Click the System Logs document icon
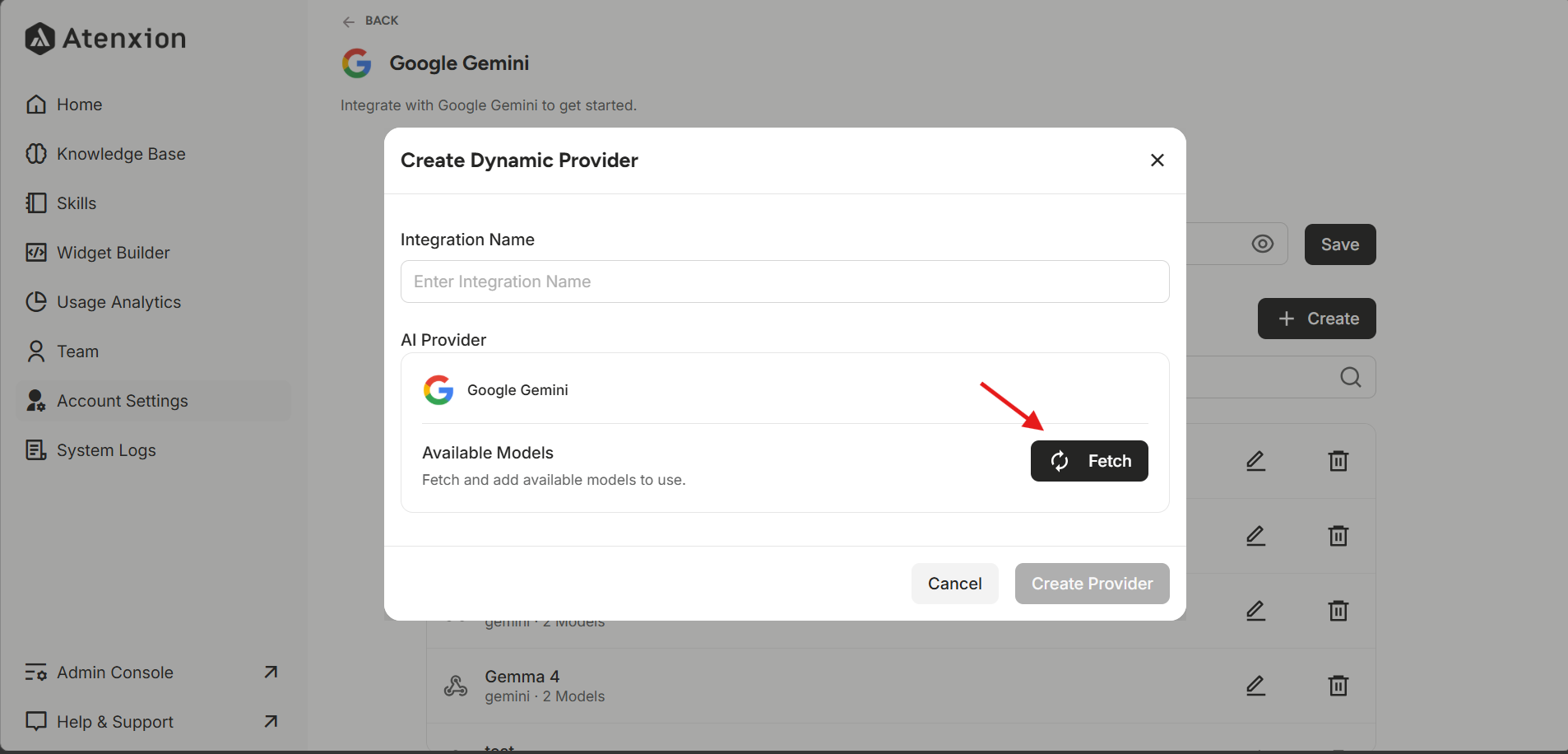The width and height of the screenshot is (1568, 754). pos(36,450)
